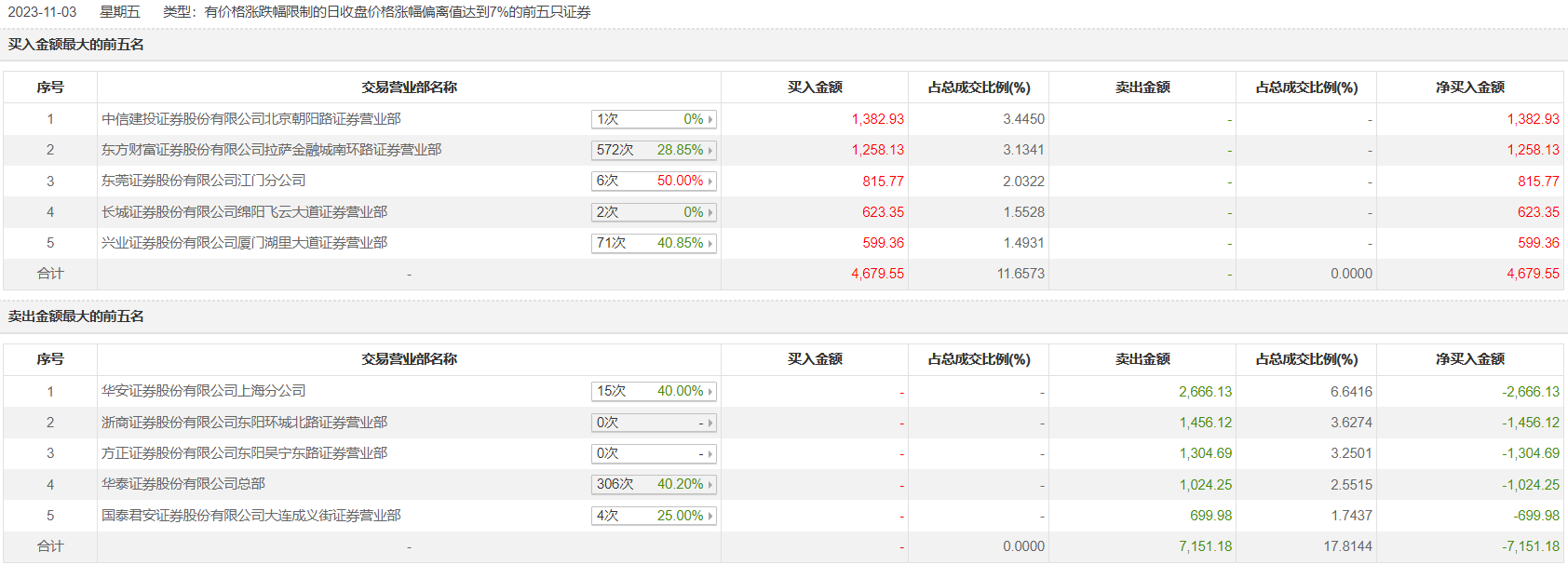
Task: Click 兴业证券厦门湖里大道证券营业部
Action: click(244, 243)
